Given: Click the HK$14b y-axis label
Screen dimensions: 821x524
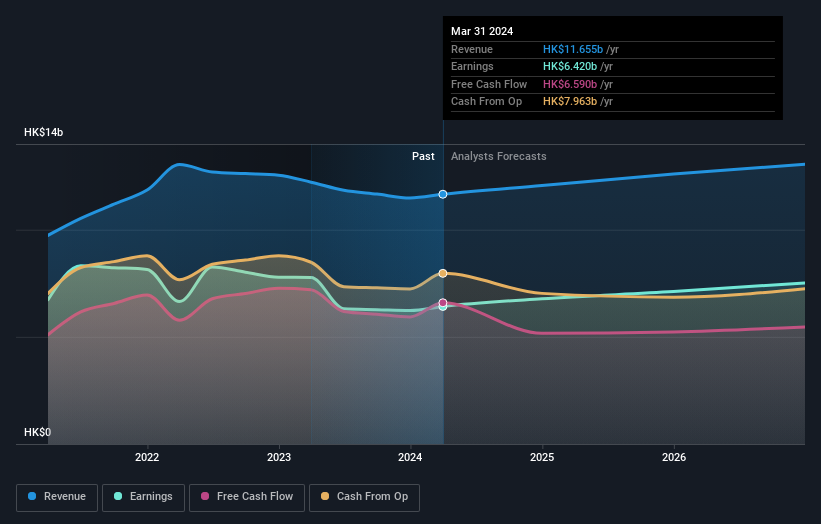Looking at the screenshot, I should click(43, 132).
